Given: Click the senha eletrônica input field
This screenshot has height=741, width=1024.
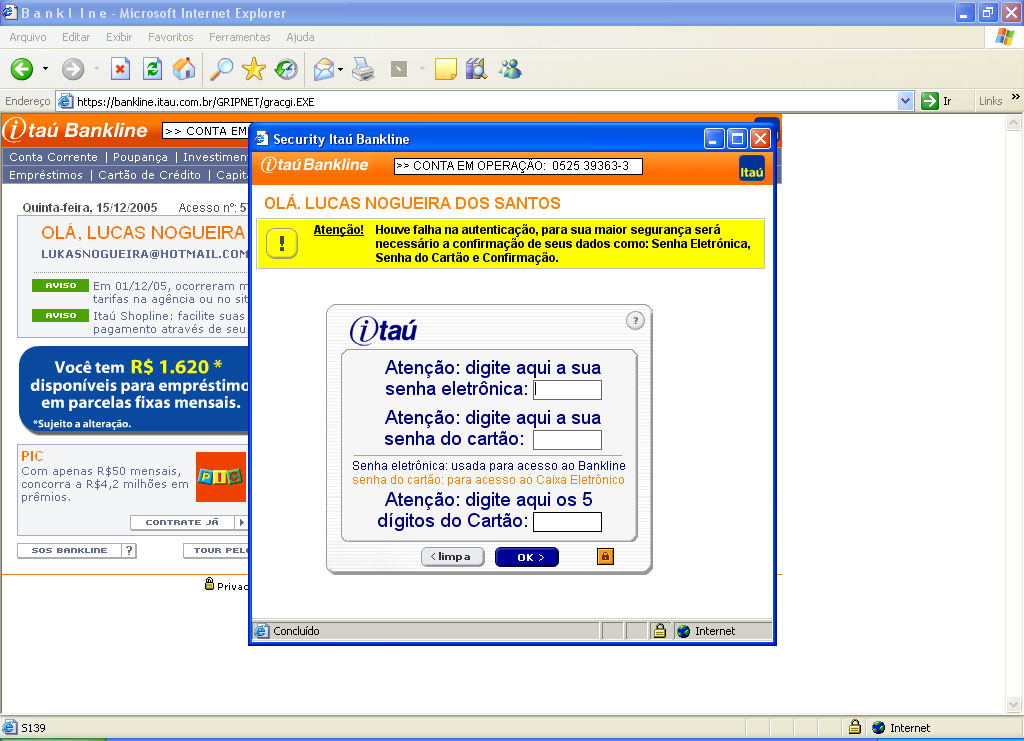Looking at the screenshot, I should tap(568, 390).
